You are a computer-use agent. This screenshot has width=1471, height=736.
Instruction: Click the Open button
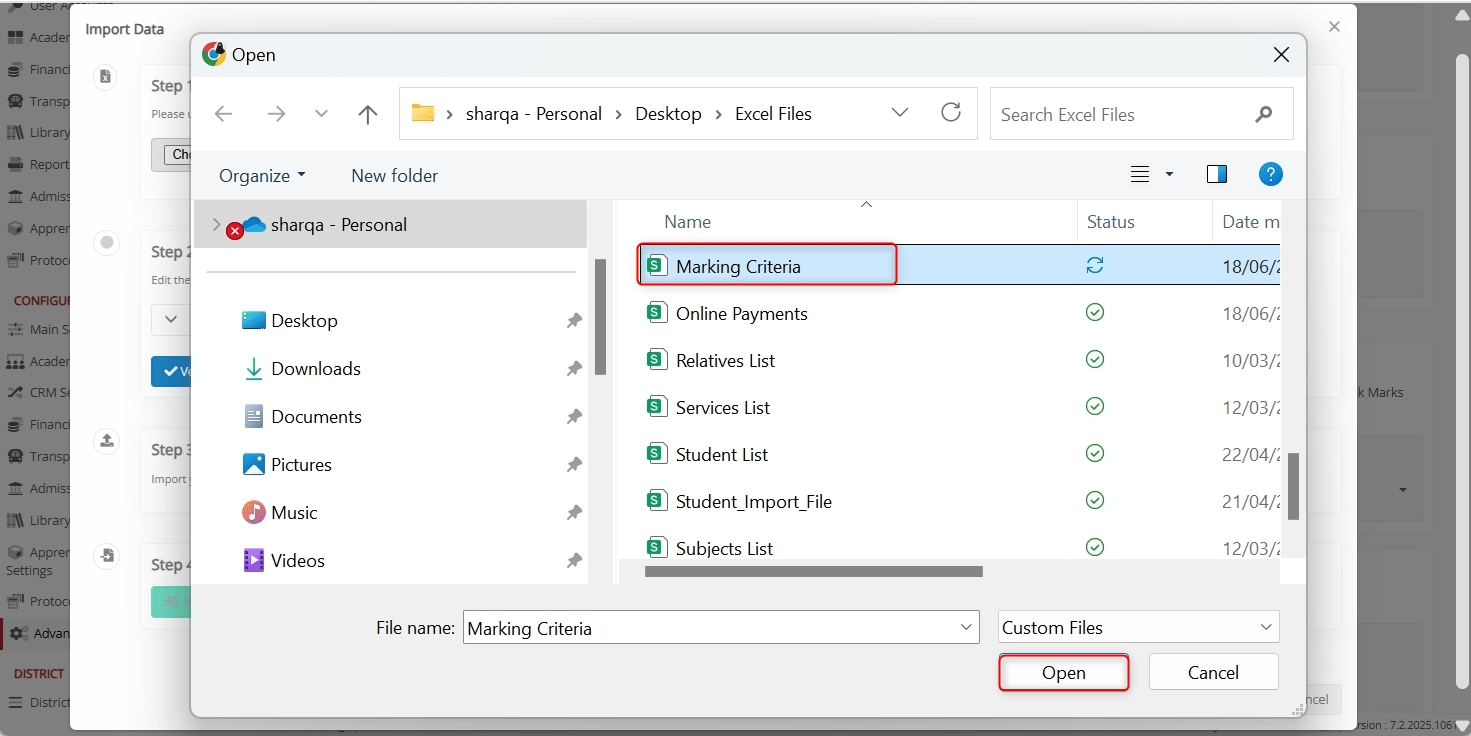coord(1063,673)
